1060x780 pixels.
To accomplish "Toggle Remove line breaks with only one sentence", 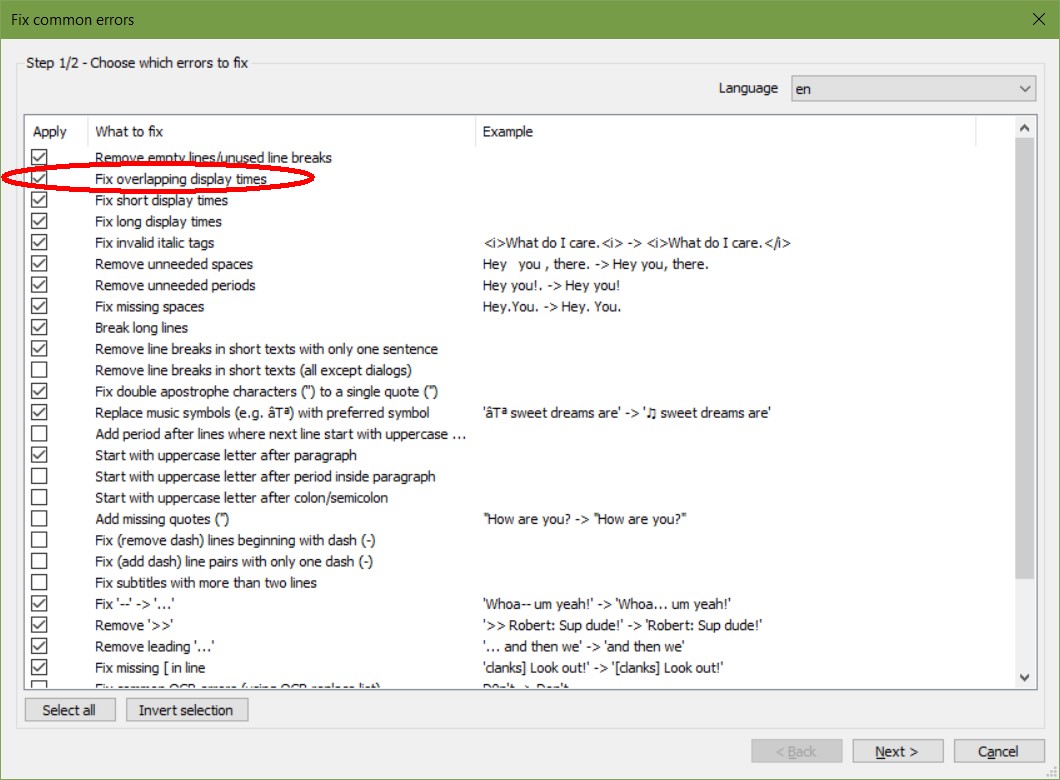I will (39, 349).
